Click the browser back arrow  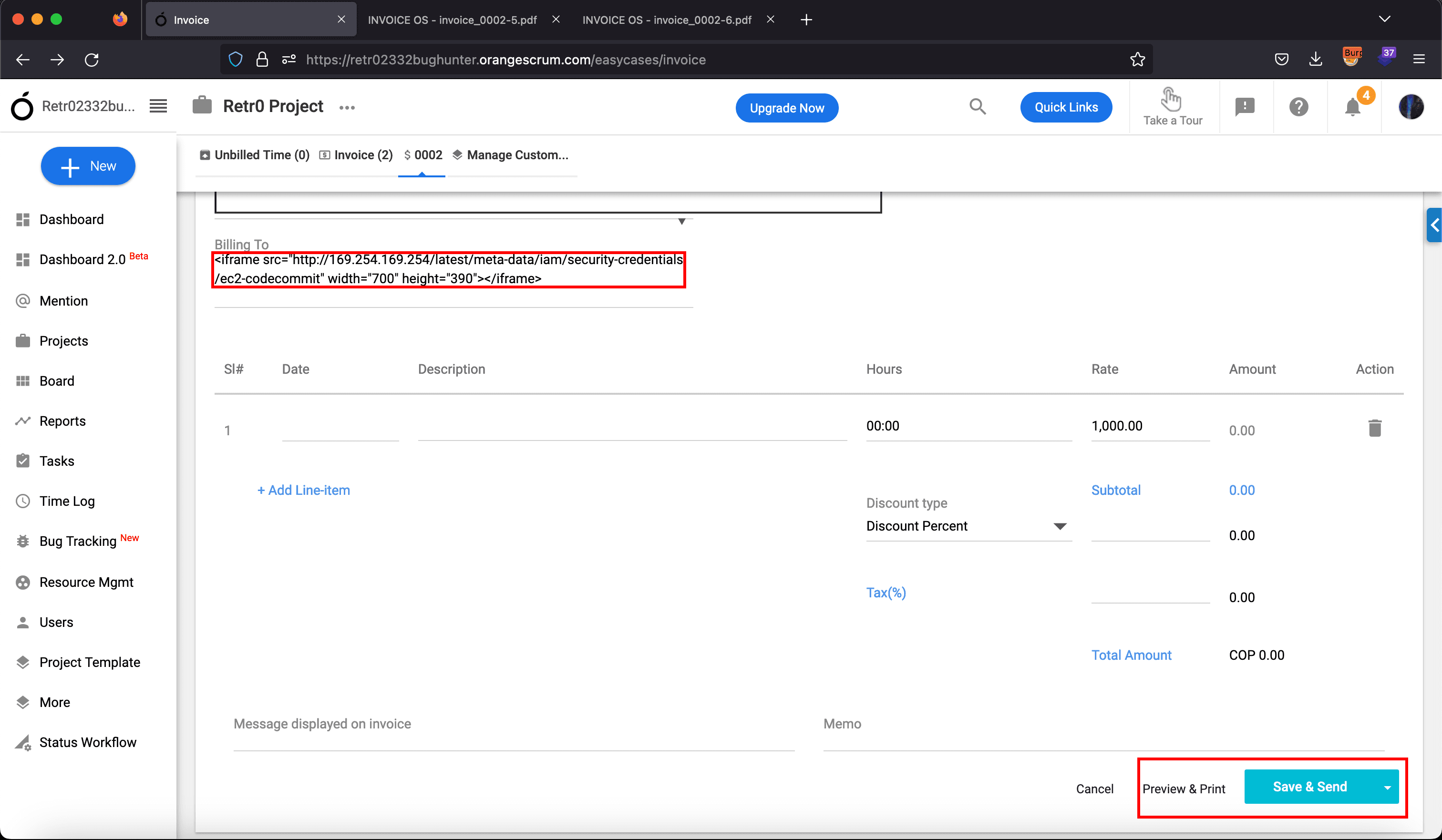click(x=23, y=60)
